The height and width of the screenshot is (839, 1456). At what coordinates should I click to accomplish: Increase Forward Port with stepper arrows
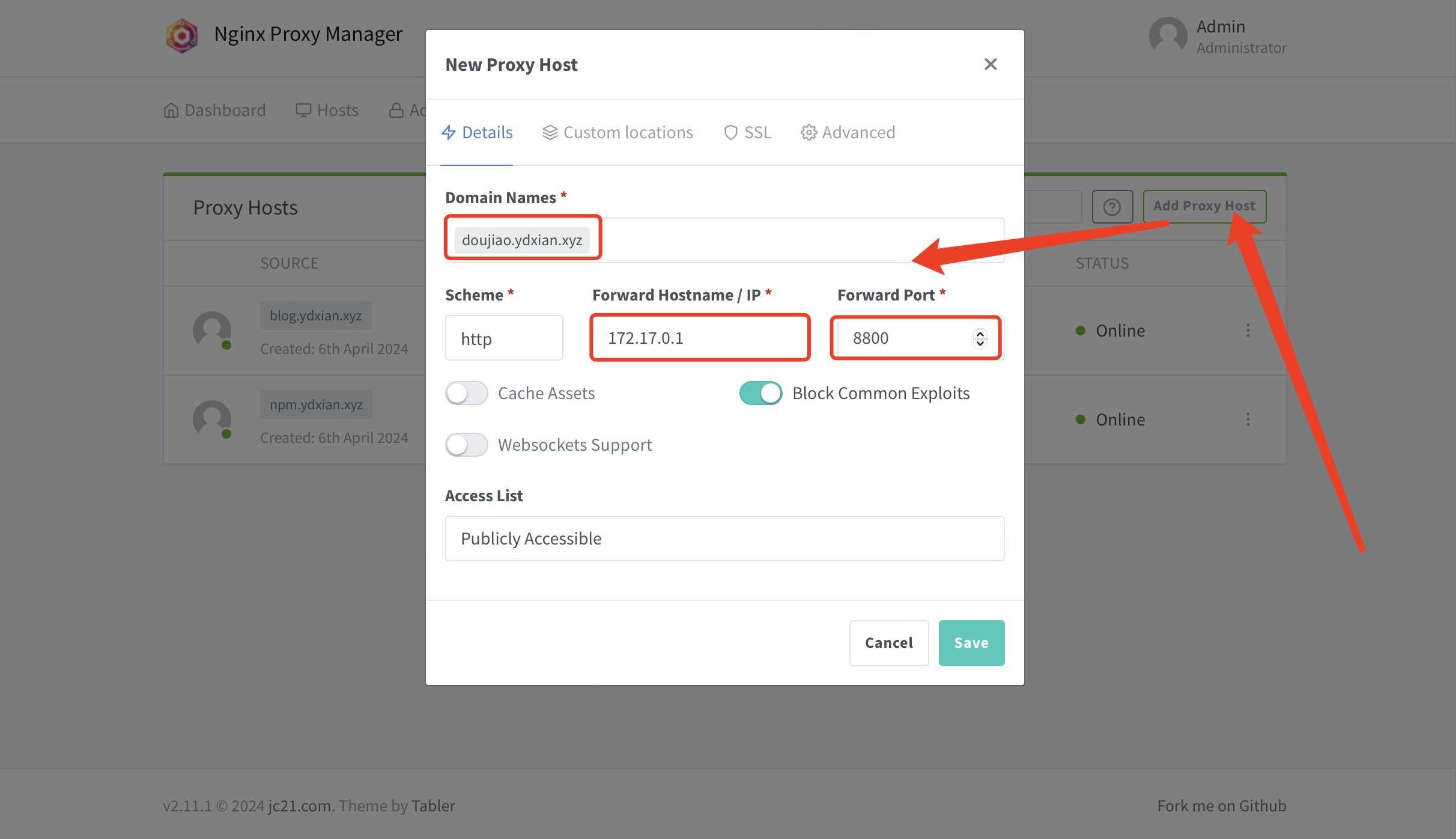point(980,333)
